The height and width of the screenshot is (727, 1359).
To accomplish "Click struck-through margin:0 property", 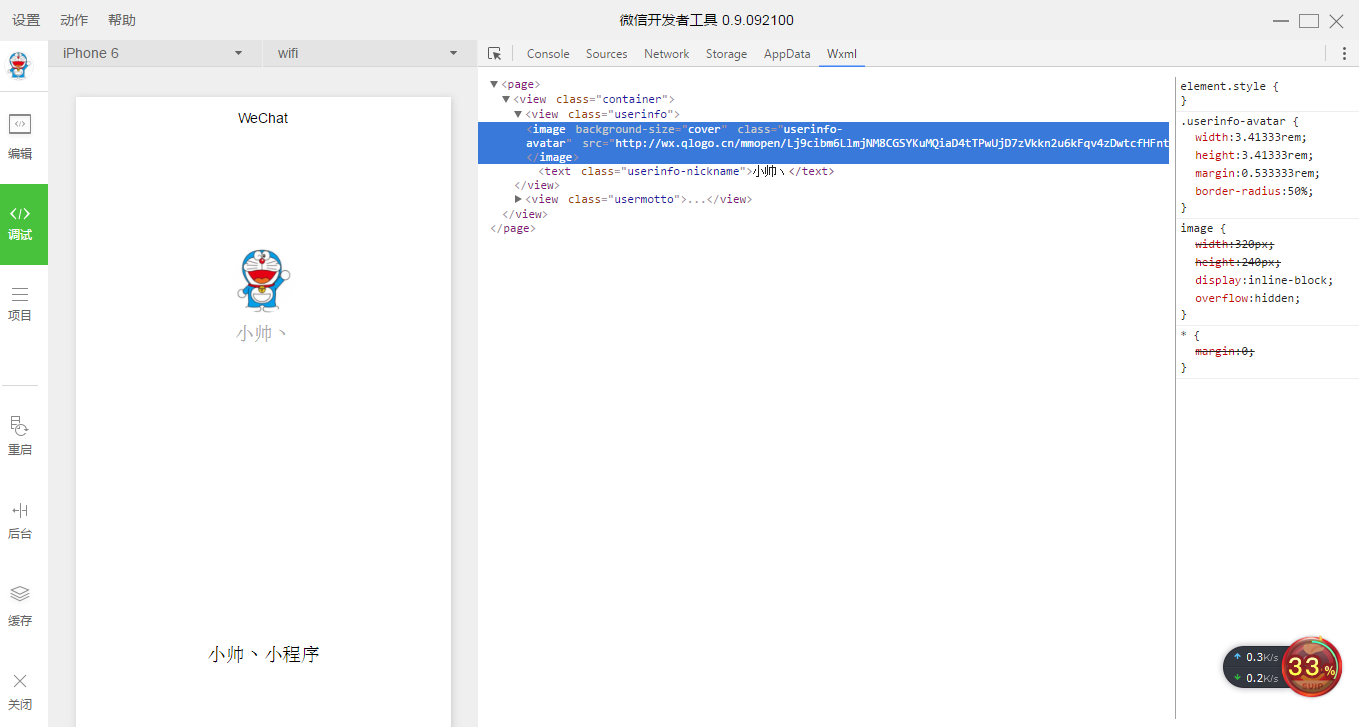I will [x=1225, y=351].
